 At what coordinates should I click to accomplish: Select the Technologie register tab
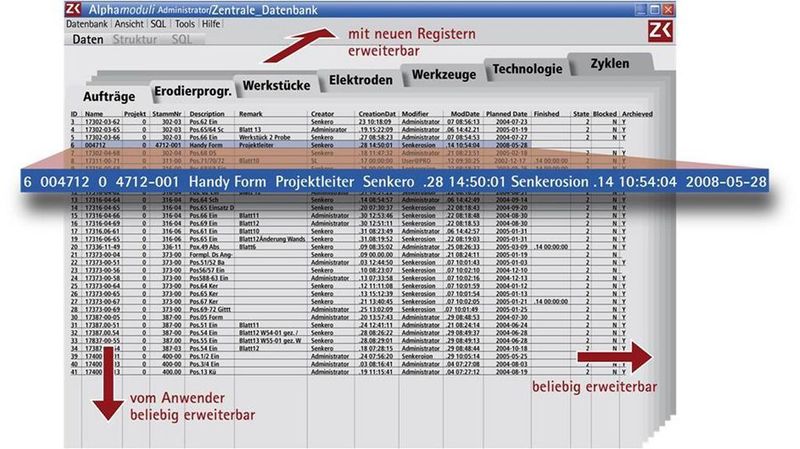click(527, 69)
